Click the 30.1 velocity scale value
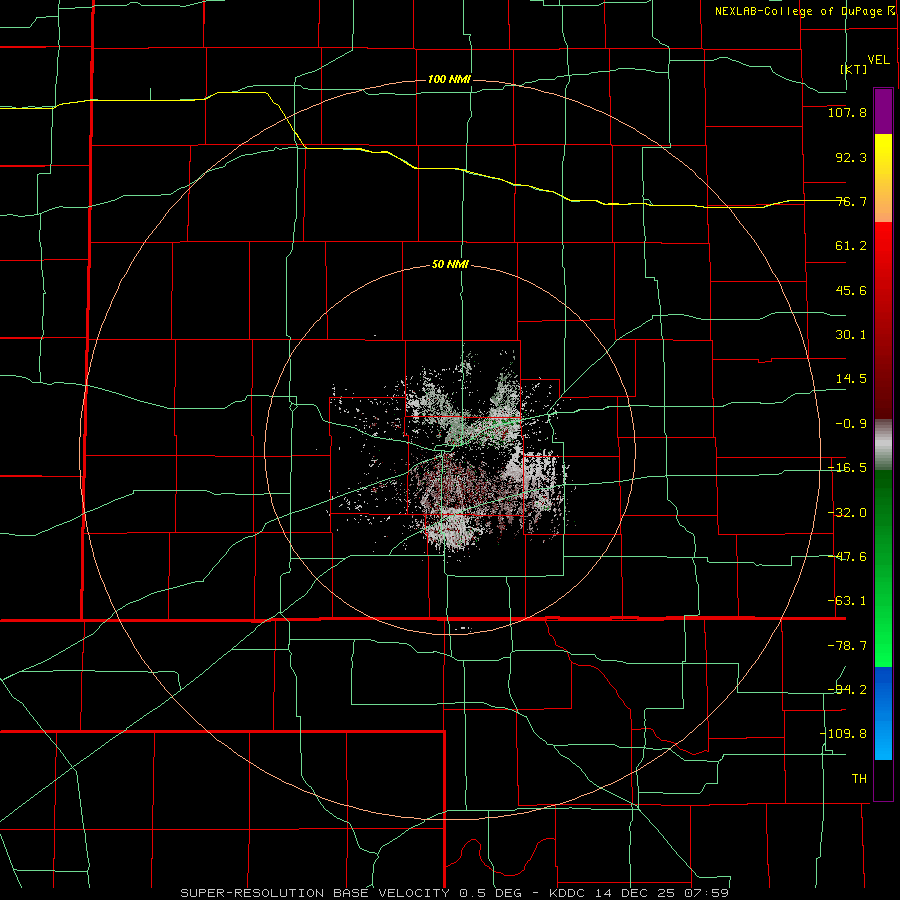The width and height of the screenshot is (900, 900). tap(851, 335)
